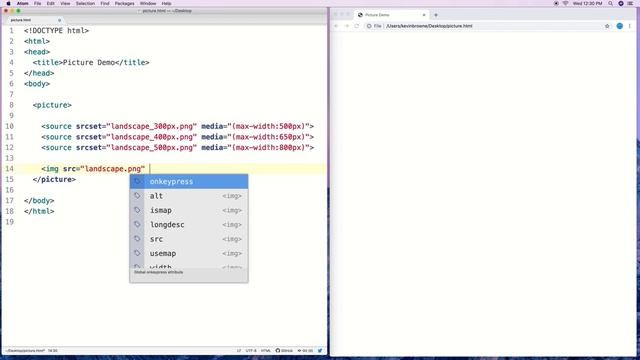This screenshot has height=360, width=640.
Task: Choose the alt attribute suggestion
Action: [x=189, y=196]
